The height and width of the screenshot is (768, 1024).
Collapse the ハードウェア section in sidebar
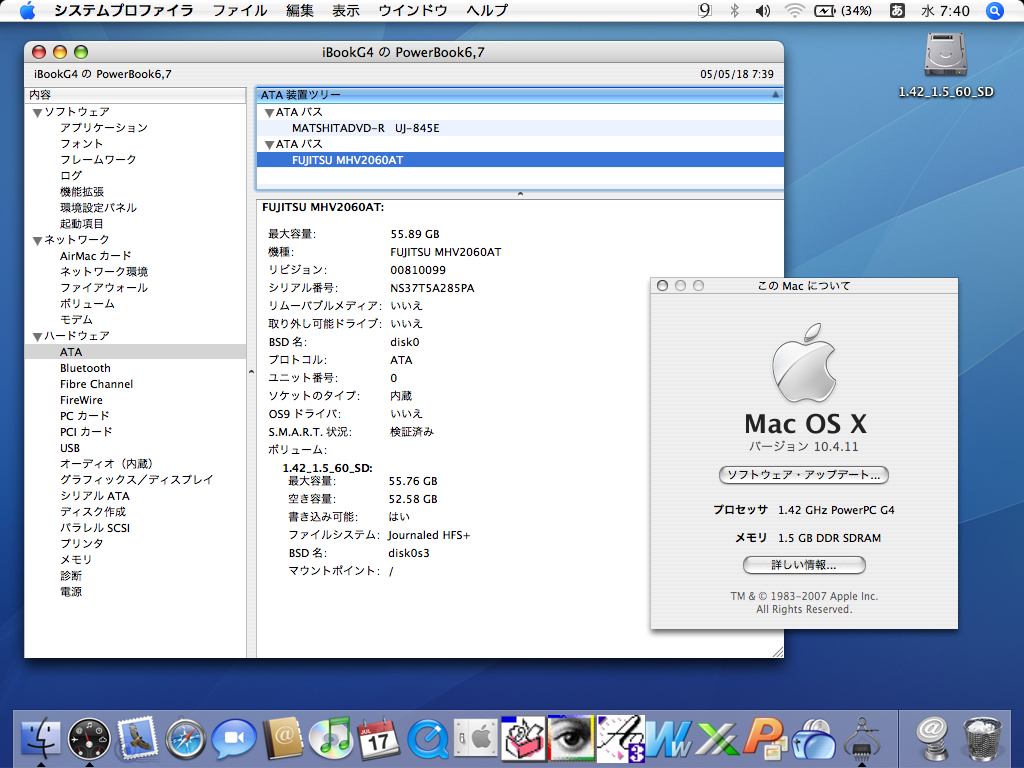tap(37, 337)
